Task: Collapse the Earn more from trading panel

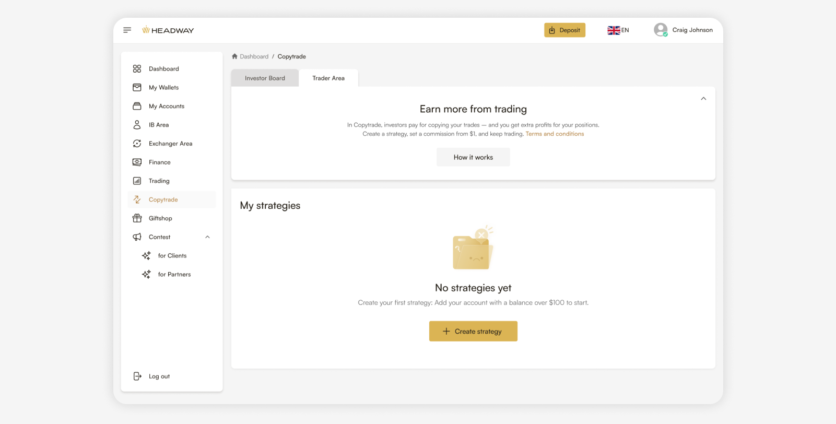Action: coord(703,99)
